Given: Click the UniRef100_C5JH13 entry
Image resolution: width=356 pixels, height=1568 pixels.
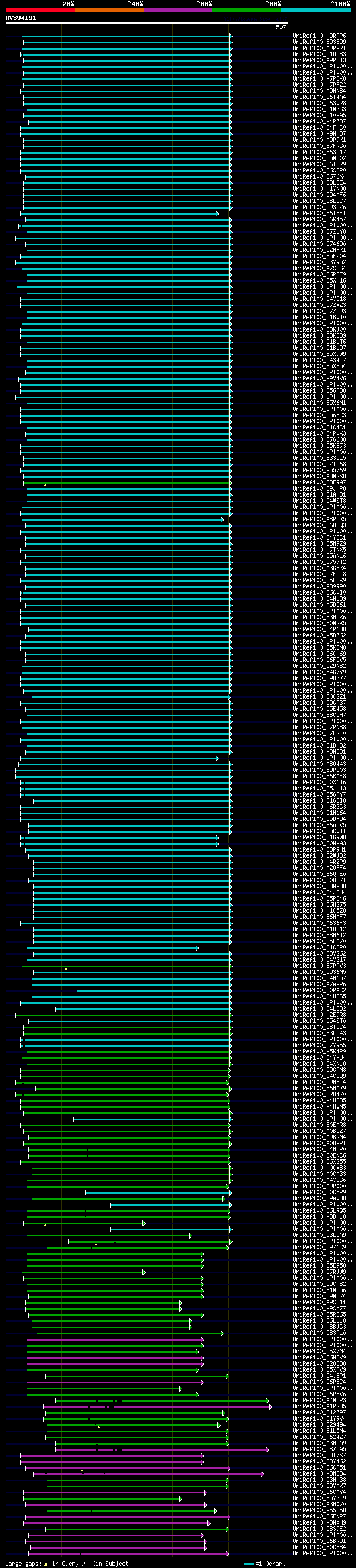Looking at the screenshot, I should click(x=319, y=788).
